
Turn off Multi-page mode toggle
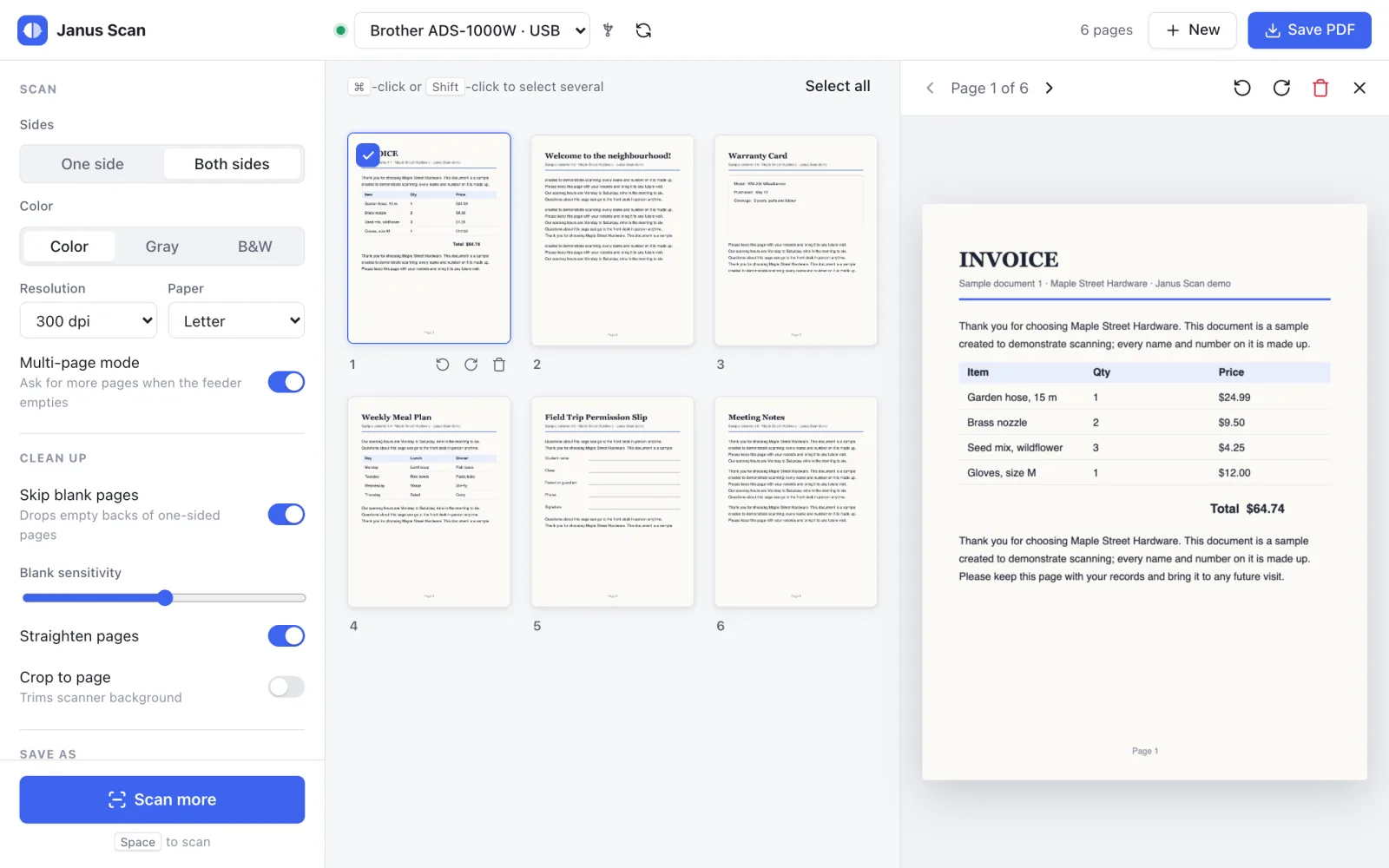286,382
